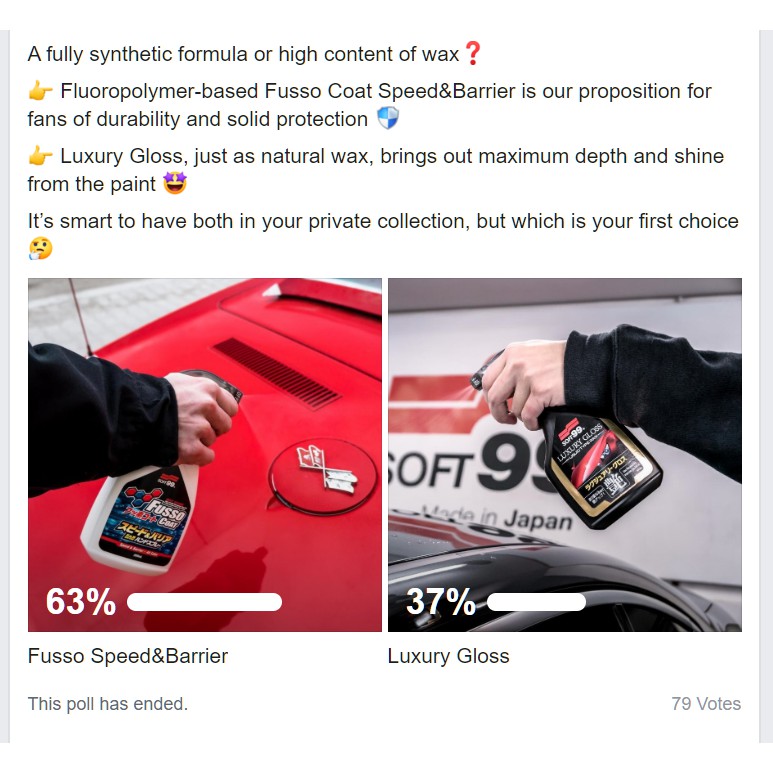Open the Luxury Gloss poll image
773x773 pixels.
pyautogui.click(x=565, y=455)
